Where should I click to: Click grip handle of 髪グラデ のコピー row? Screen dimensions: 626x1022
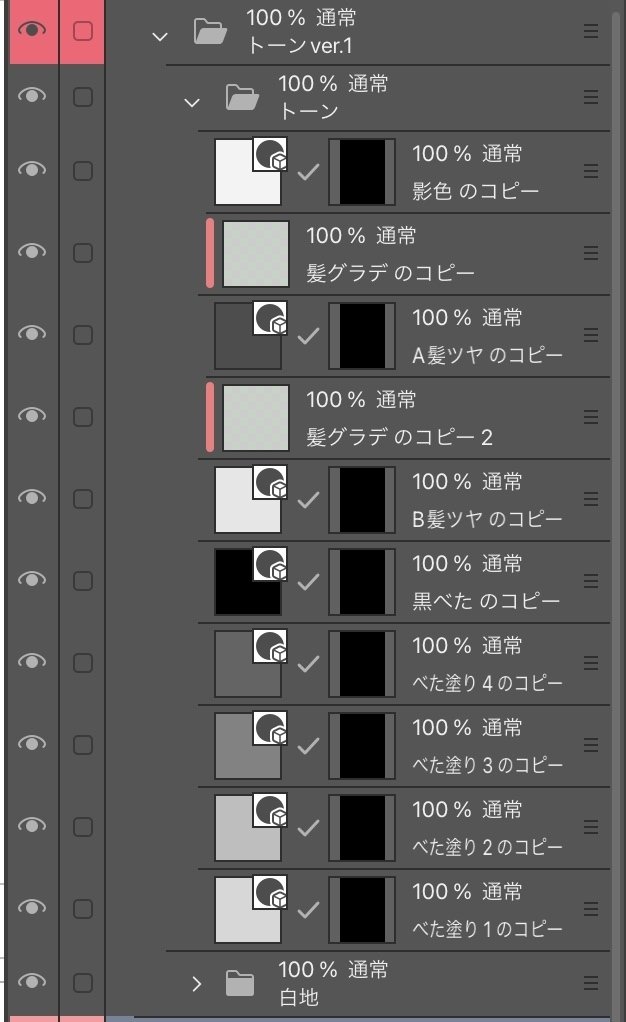(x=591, y=252)
